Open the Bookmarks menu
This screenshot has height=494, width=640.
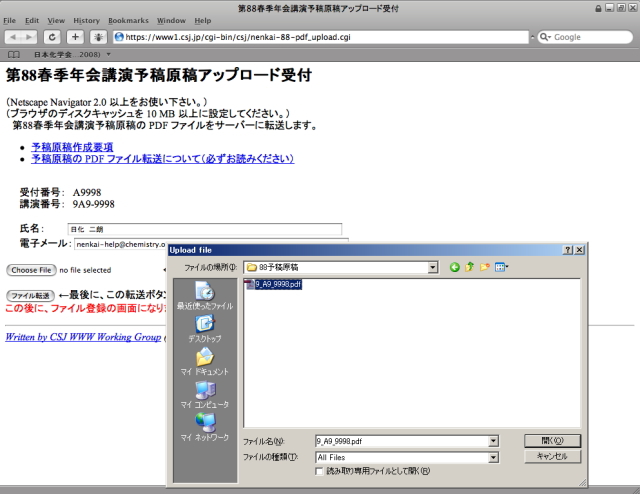pyautogui.click(x=127, y=20)
